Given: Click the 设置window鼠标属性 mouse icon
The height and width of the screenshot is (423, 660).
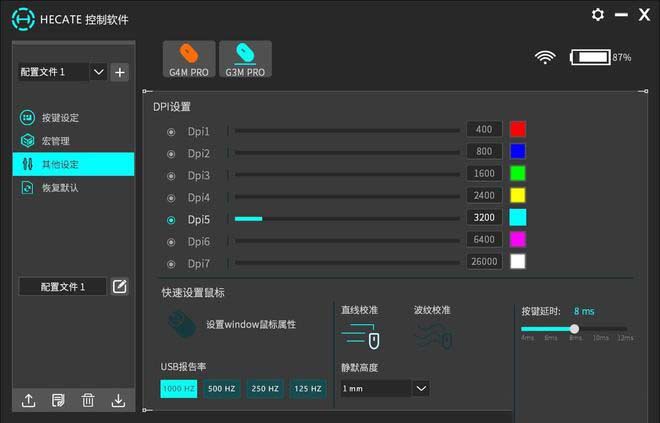Looking at the screenshot, I should (x=181, y=324).
